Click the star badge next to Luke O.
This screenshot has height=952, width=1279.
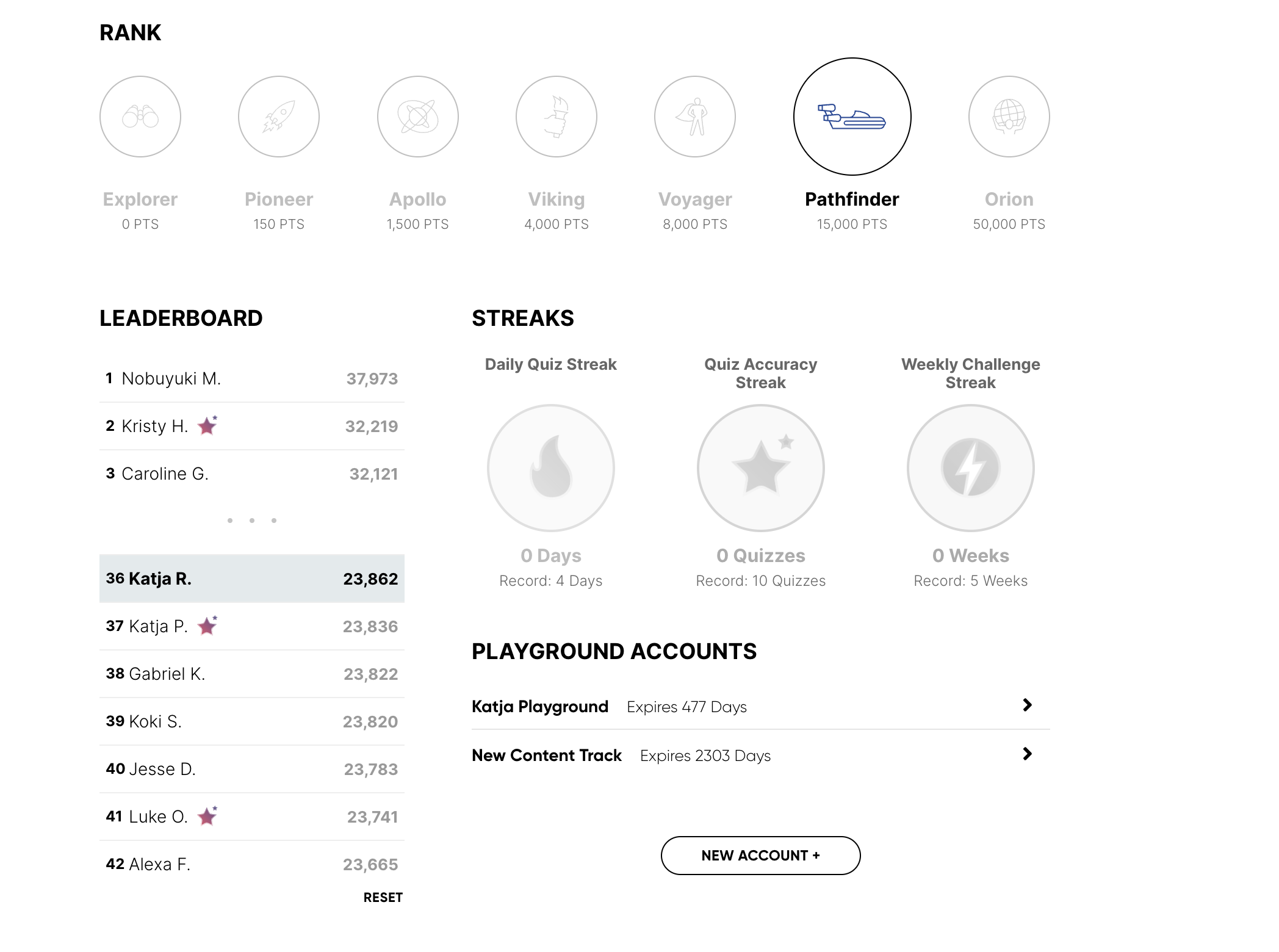[x=207, y=815]
